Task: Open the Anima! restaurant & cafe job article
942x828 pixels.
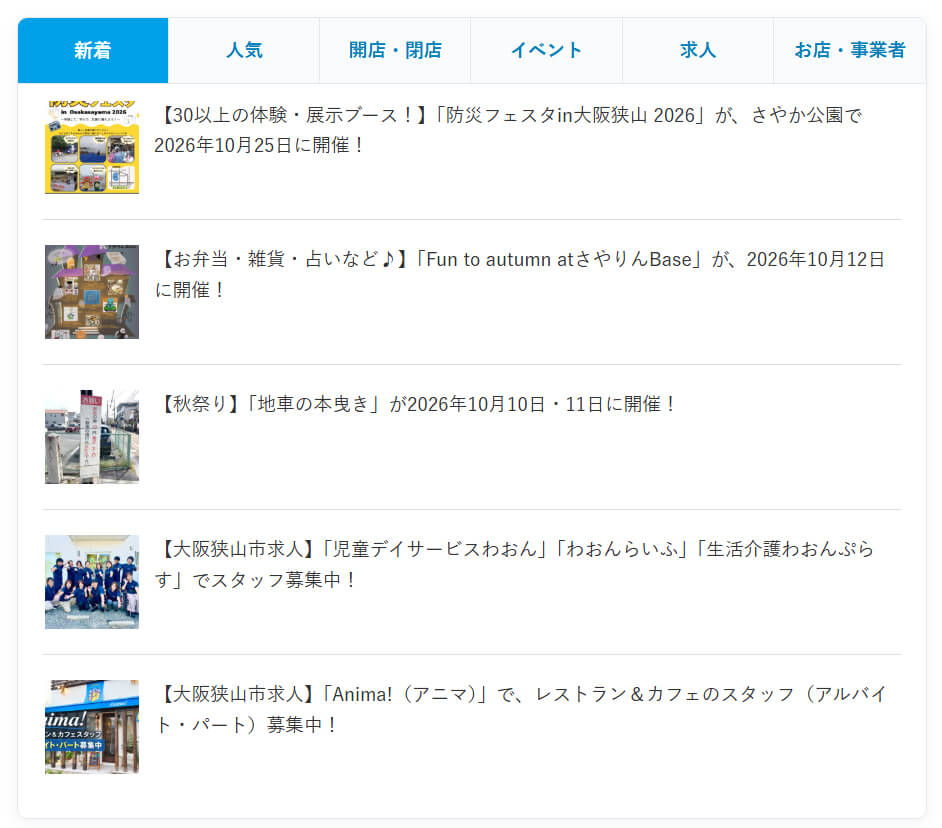Action: pos(520,709)
